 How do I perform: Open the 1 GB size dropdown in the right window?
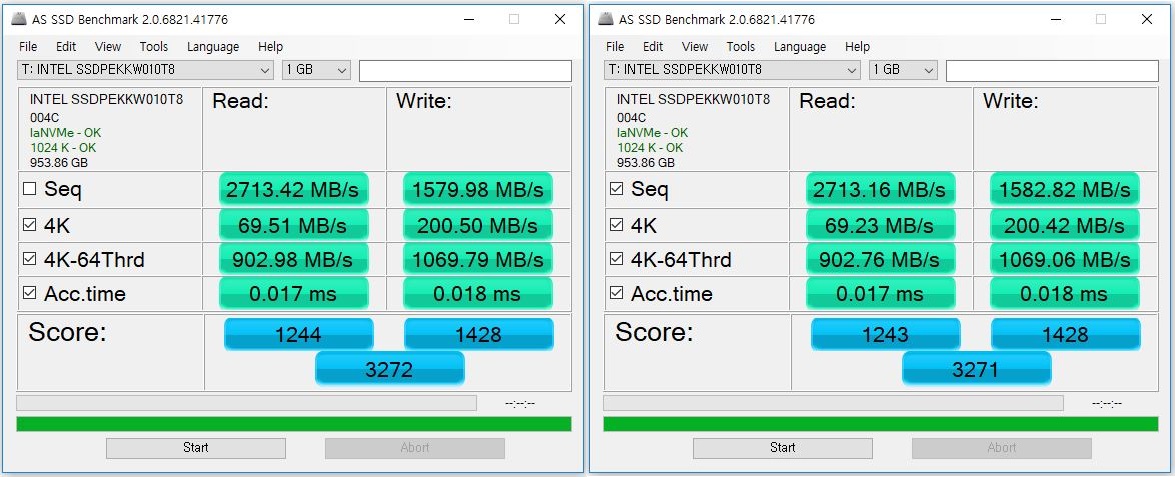[902, 70]
